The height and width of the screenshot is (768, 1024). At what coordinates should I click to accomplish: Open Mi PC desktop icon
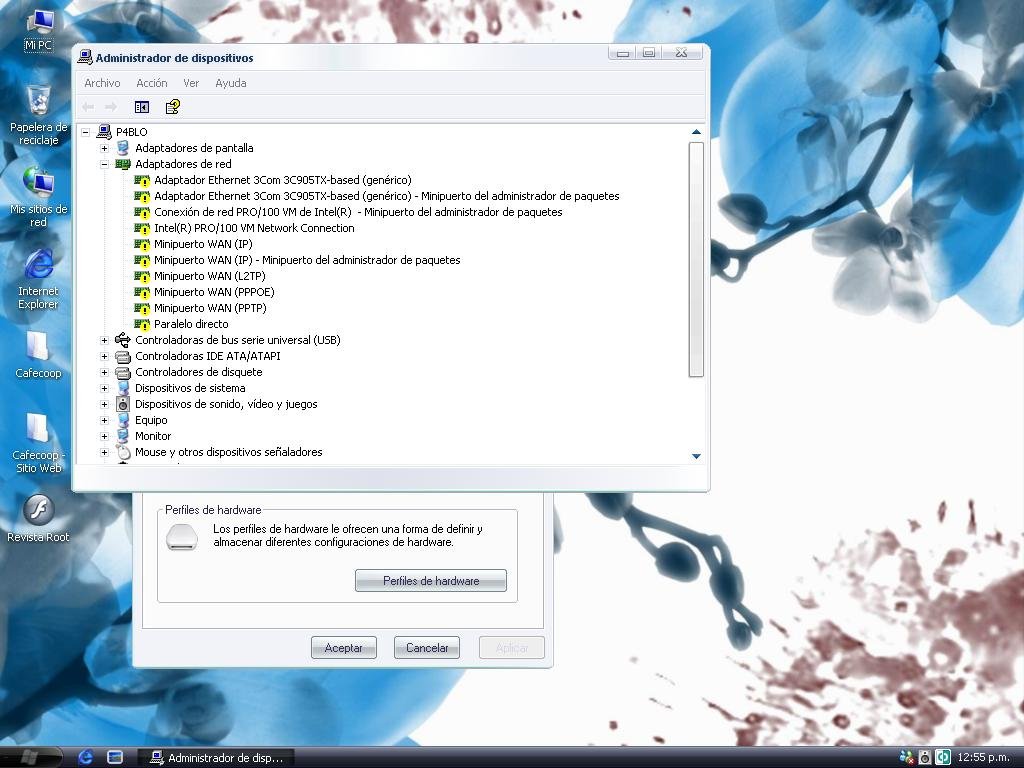[39, 29]
